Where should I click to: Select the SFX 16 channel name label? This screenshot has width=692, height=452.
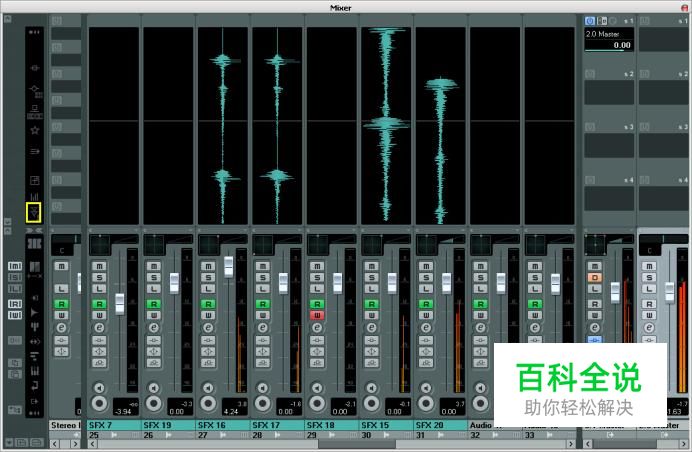222,425
